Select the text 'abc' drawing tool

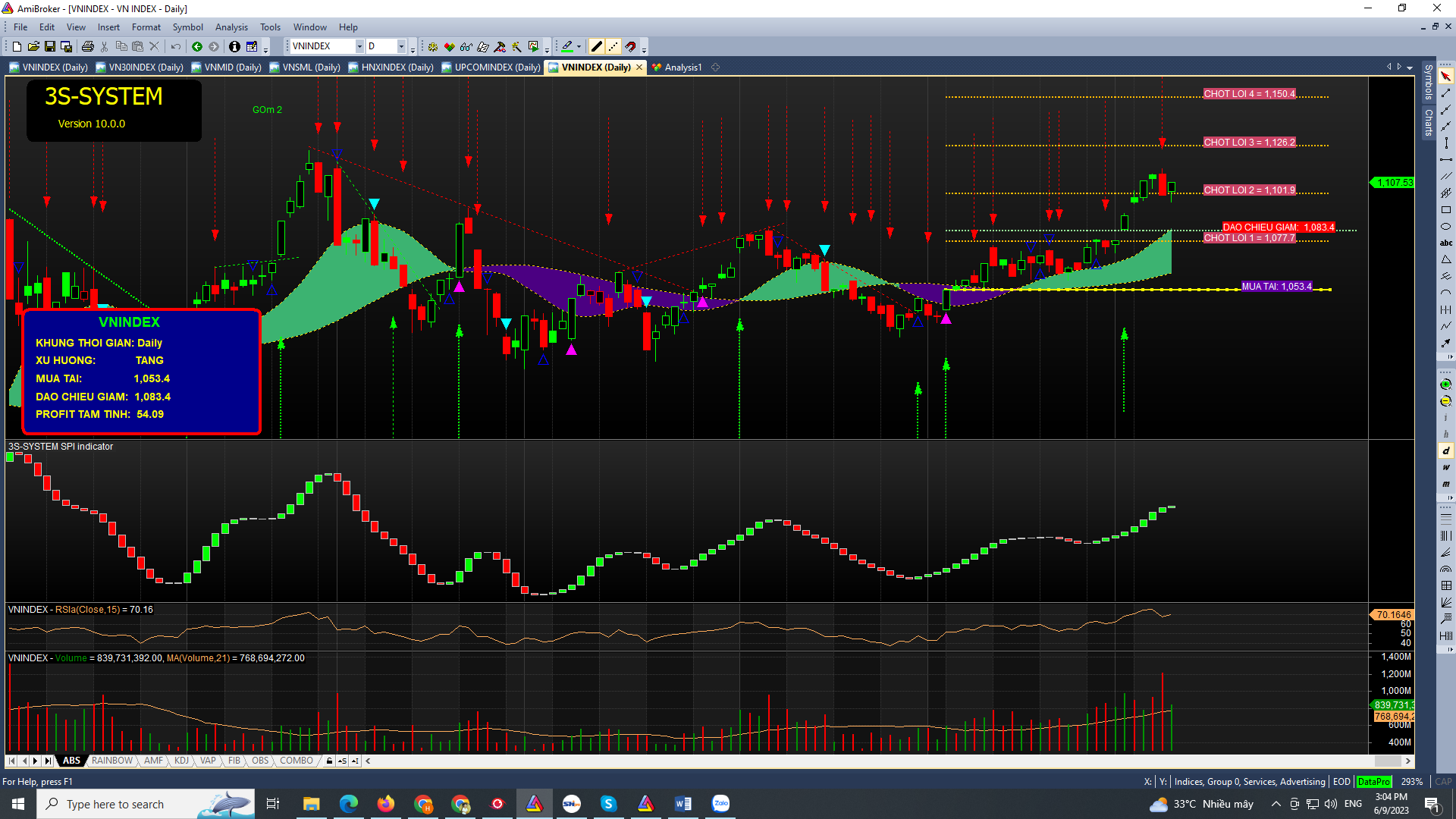pos(1446,243)
